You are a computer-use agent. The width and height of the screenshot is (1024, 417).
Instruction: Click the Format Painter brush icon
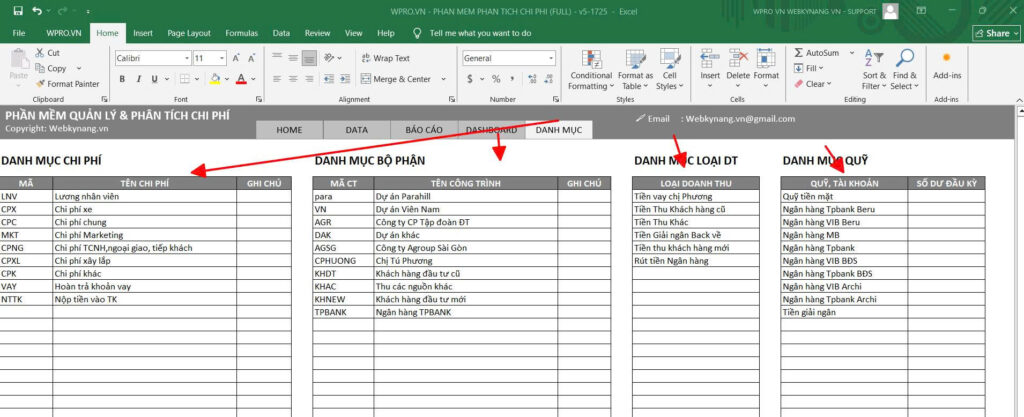click(x=40, y=84)
